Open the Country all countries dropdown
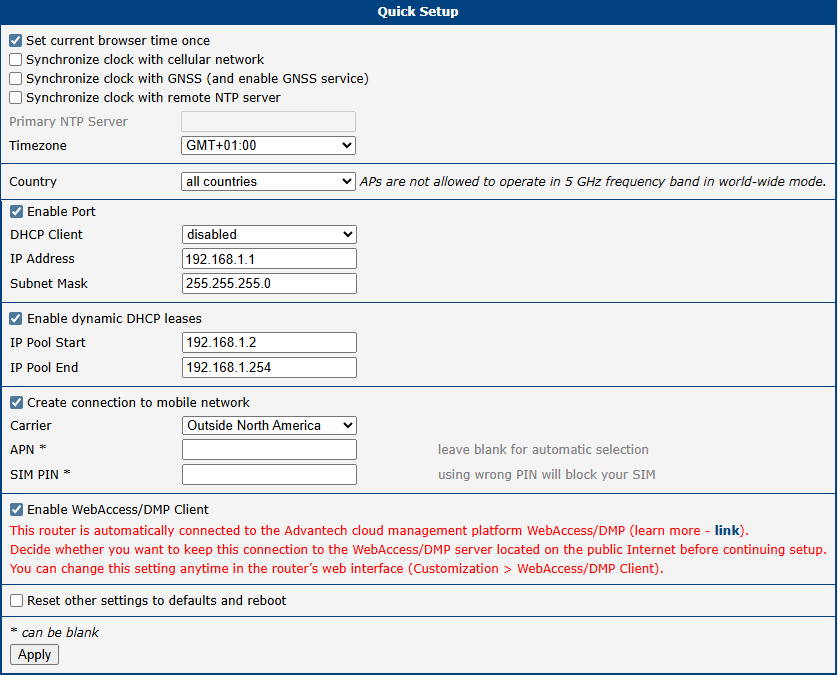The image size is (838, 676). click(268, 181)
